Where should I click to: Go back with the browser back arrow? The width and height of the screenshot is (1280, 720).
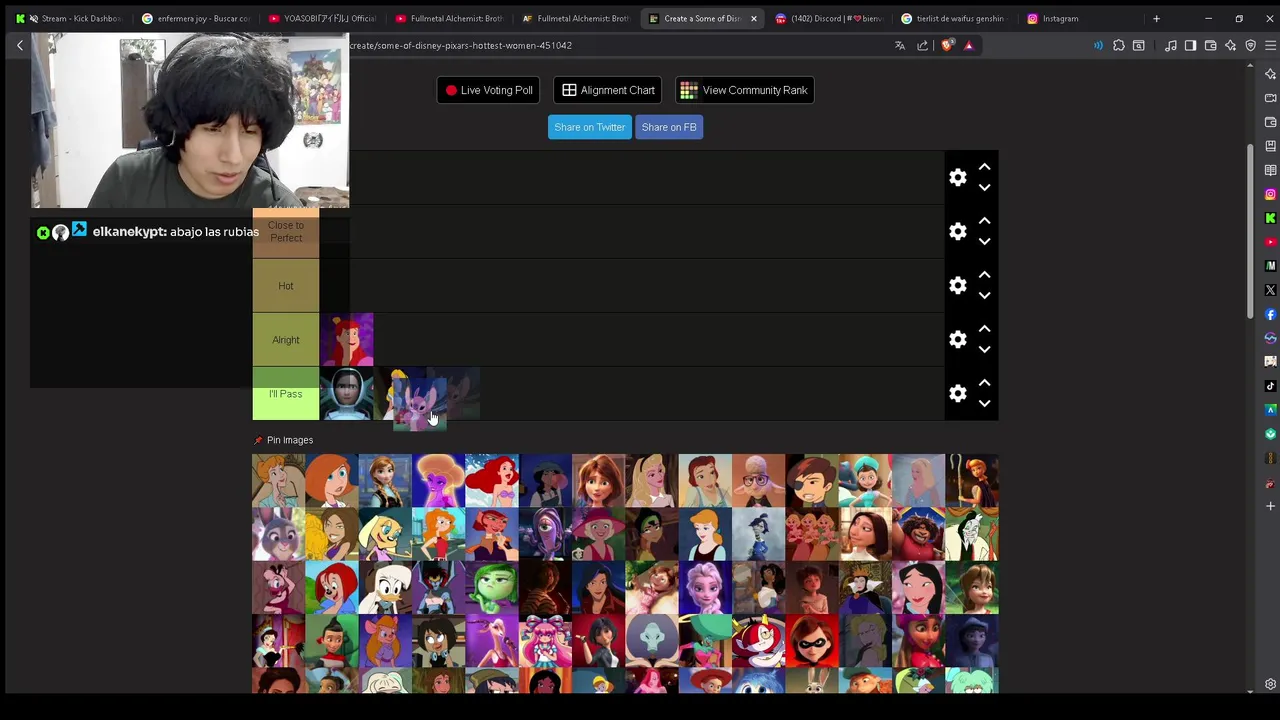[19, 45]
